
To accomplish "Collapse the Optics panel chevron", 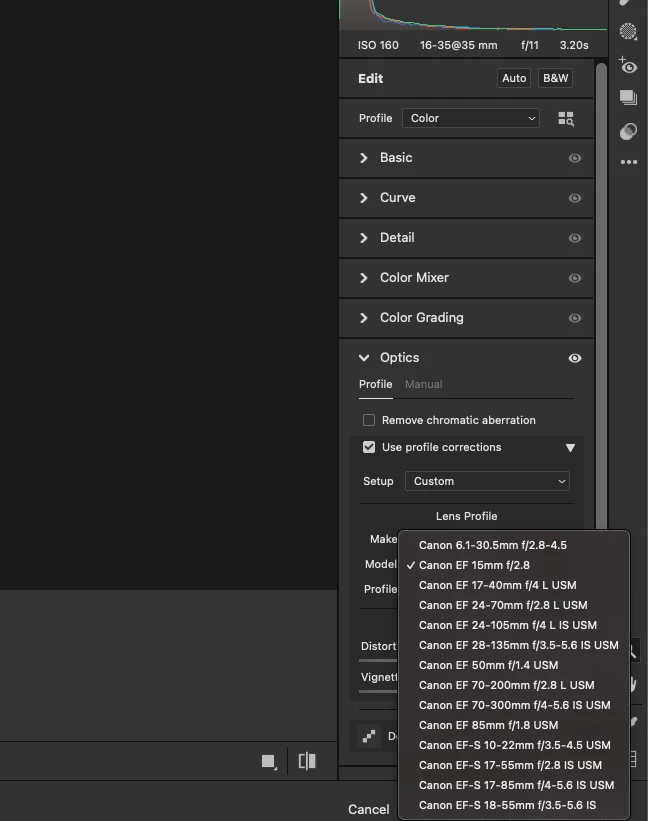I will click(364, 358).
